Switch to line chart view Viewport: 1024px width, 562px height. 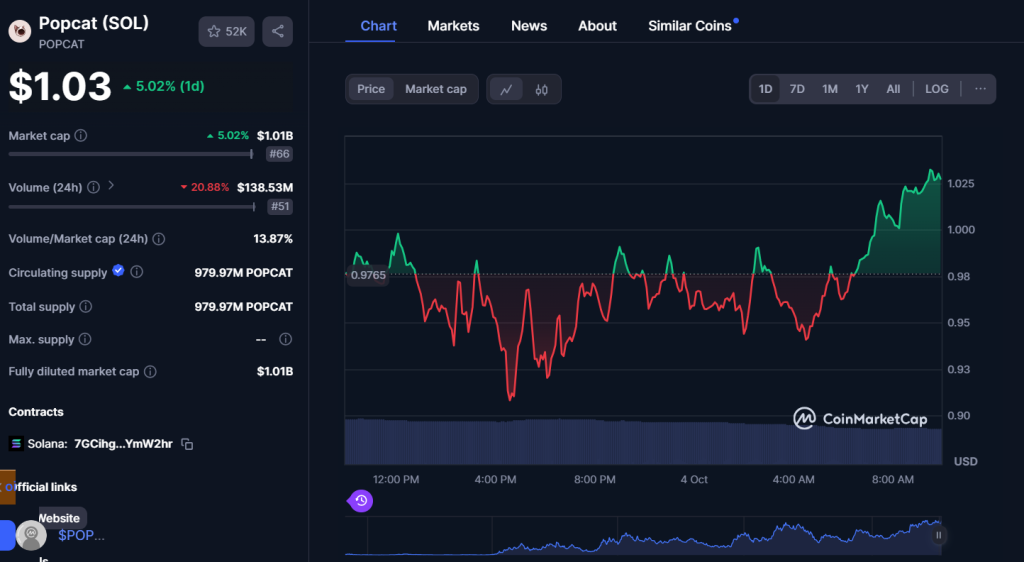[x=506, y=89]
